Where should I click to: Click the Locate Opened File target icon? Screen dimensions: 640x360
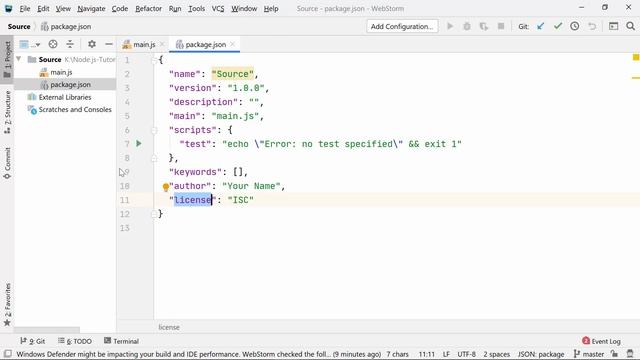(x=53, y=44)
